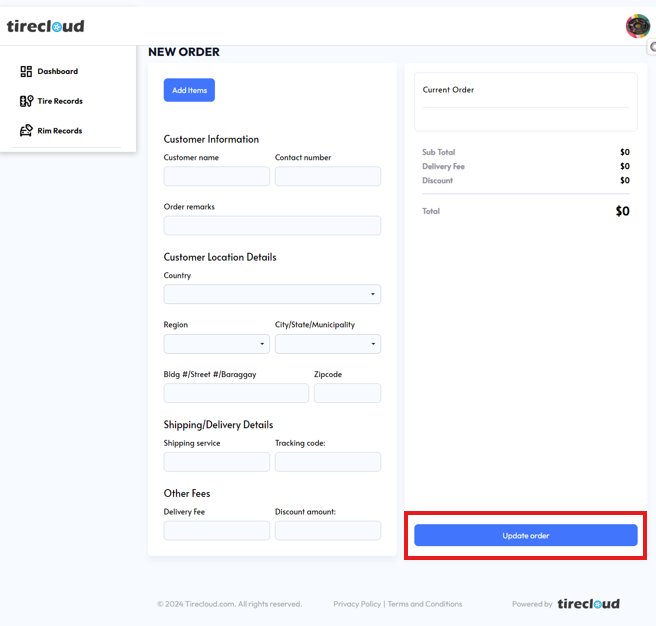Image resolution: width=656 pixels, height=626 pixels.
Task: Select the Order remarks text field
Action: 272,226
